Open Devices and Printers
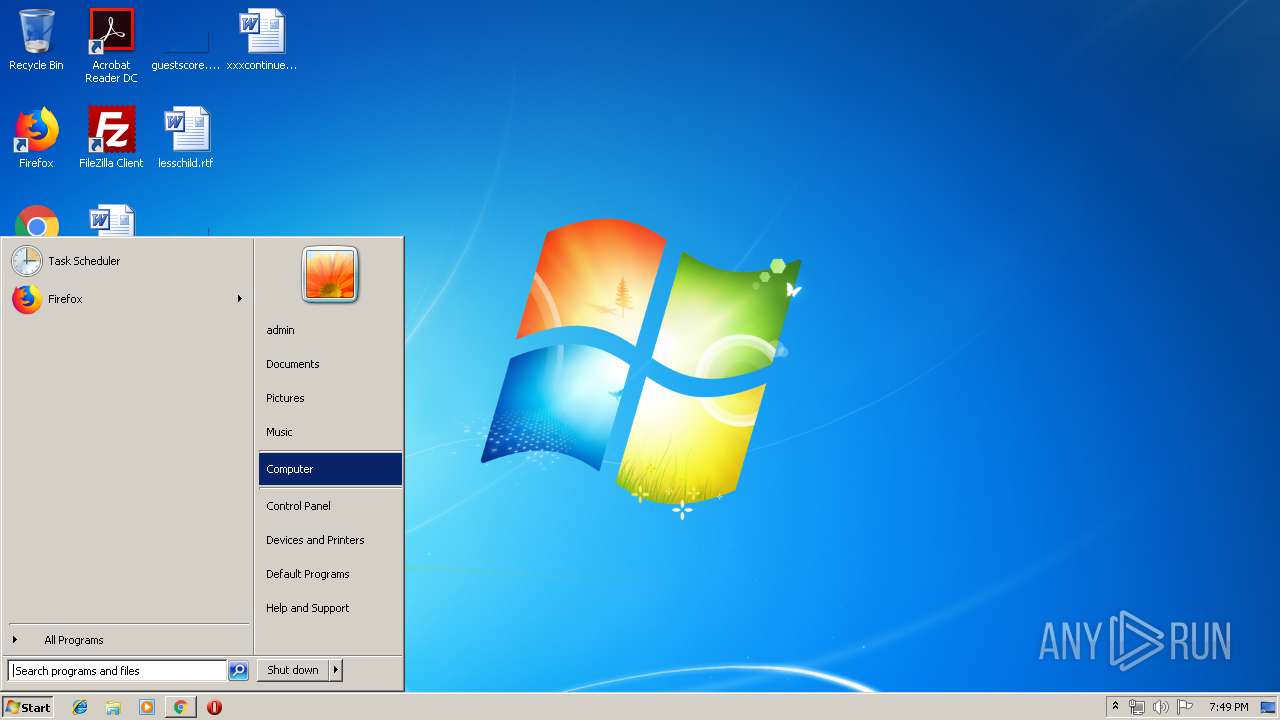 pyautogui.click(x=330, y=540)
